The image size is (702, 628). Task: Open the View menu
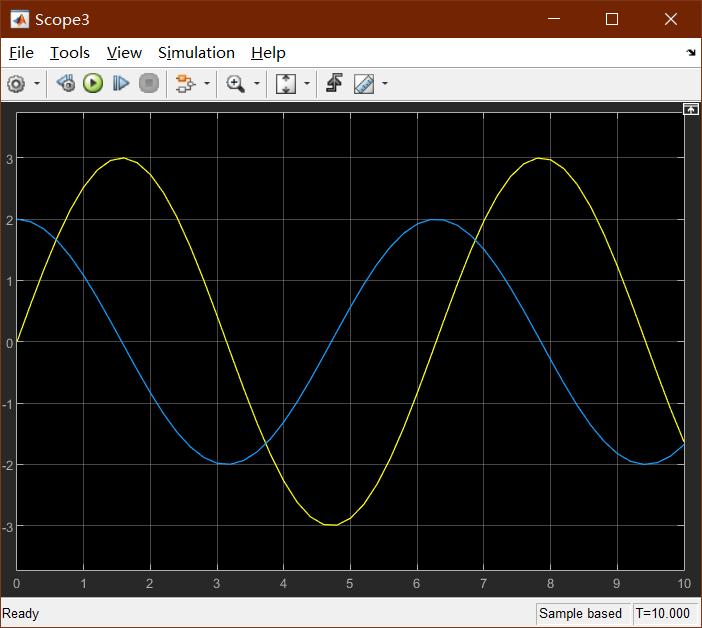coord(124,53)
